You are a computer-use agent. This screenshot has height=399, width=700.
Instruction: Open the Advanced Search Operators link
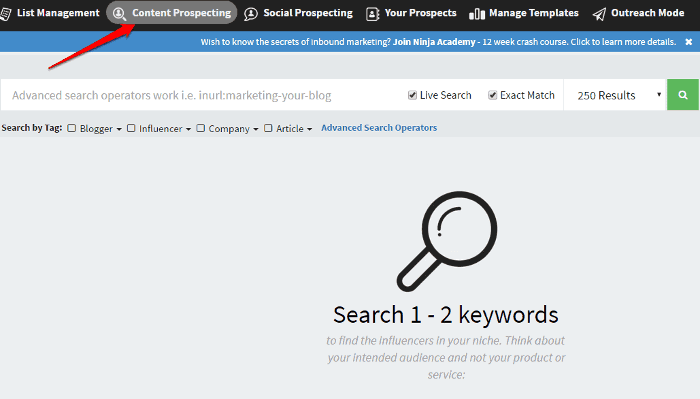point(379,128)
